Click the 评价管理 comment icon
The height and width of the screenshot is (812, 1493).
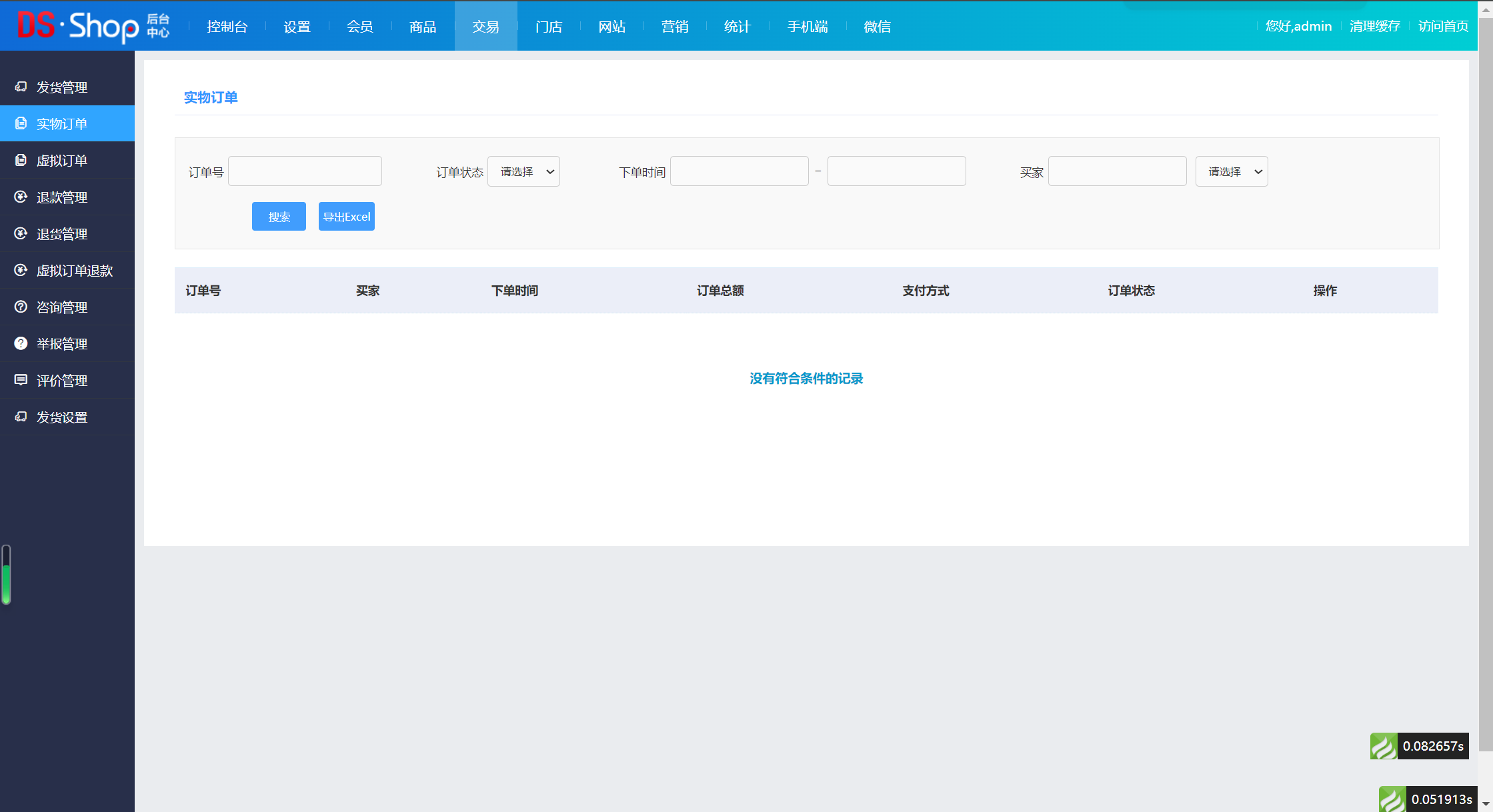point(21,380)
